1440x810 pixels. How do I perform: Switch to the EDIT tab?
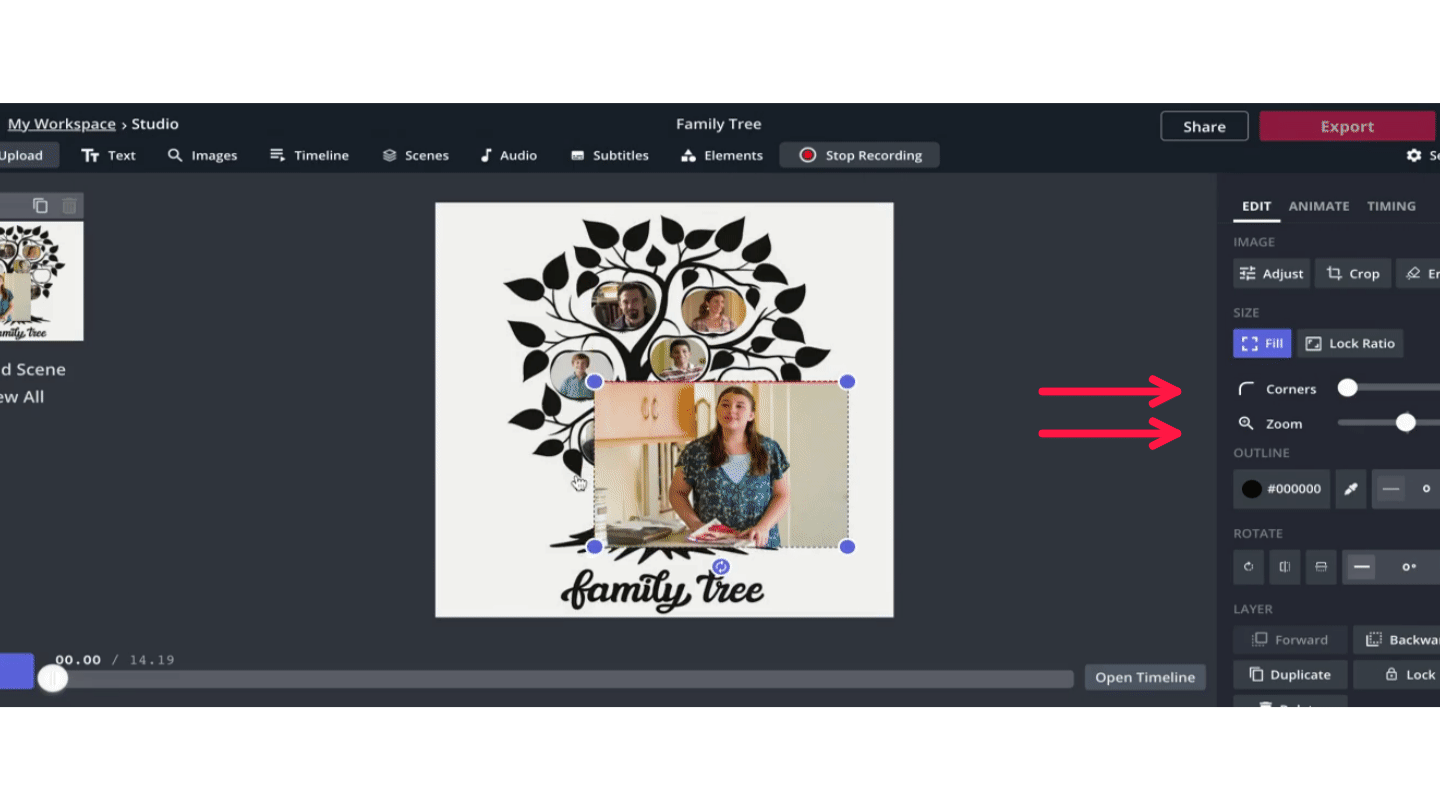click(x=1256, y=206)
